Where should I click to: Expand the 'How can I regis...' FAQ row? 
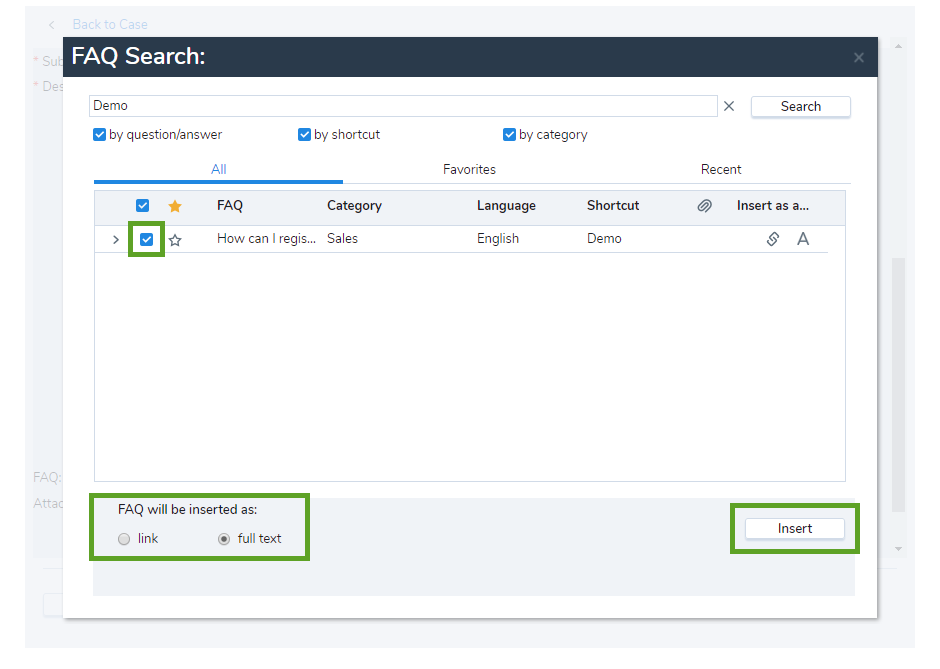click(x=116, y=240)
